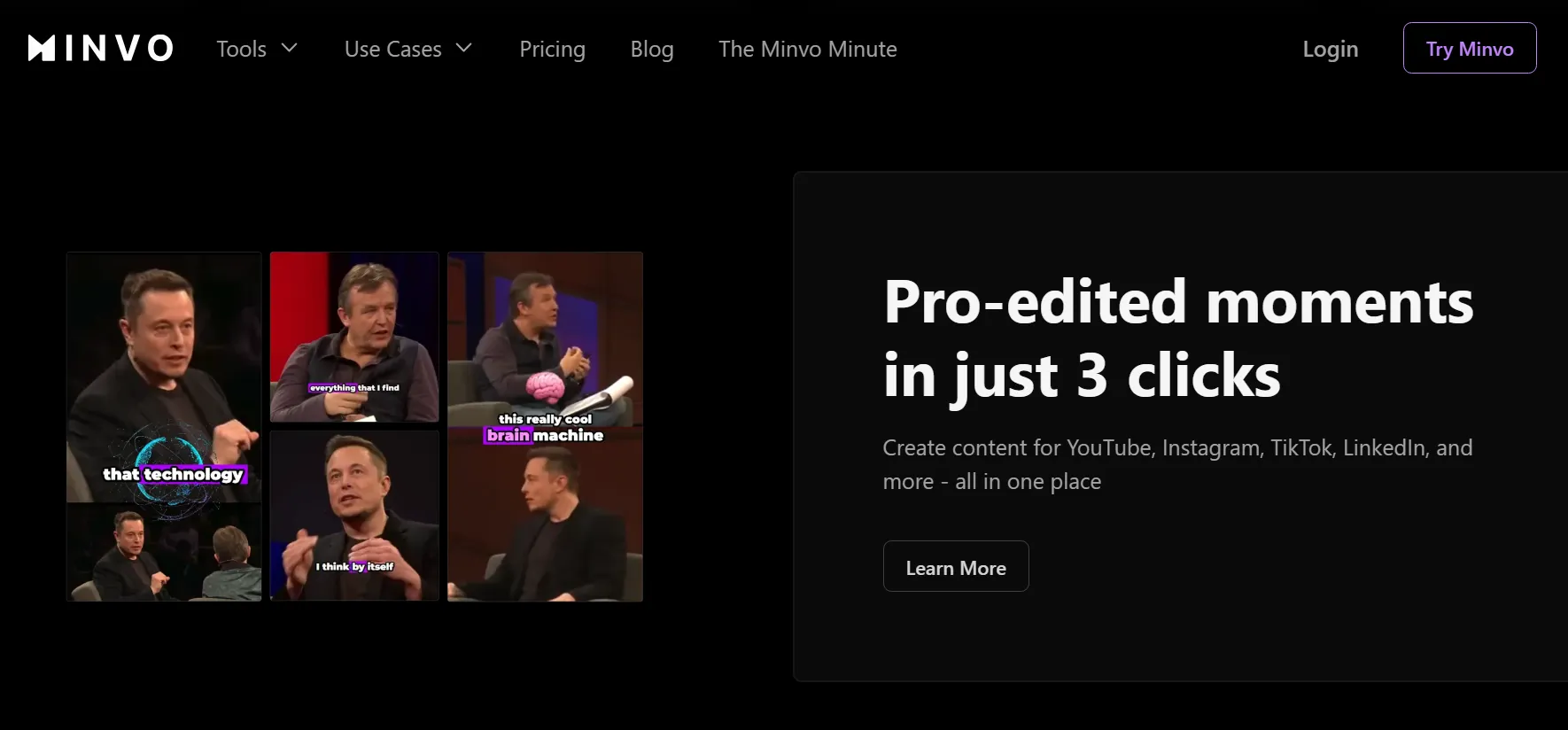Go to the Pricing page

(552, 50)
